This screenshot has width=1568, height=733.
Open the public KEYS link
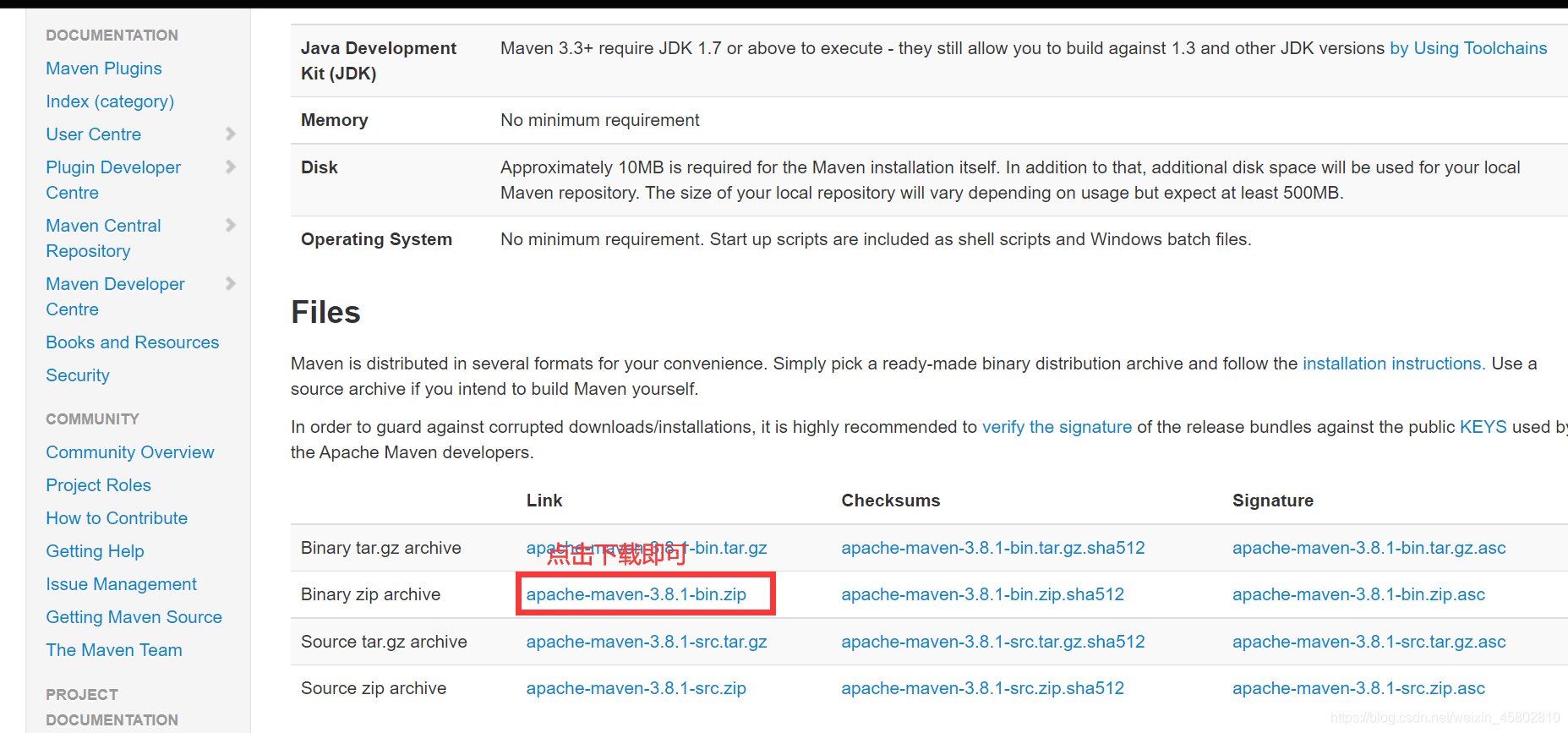pyautogui.click(x=1483, y=427)
